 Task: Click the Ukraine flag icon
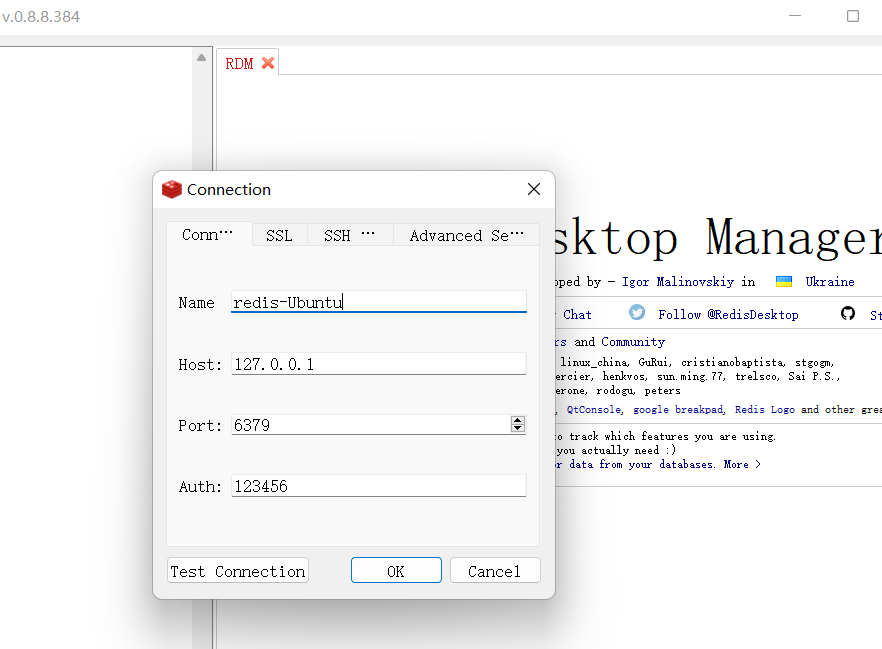point(784,282)
